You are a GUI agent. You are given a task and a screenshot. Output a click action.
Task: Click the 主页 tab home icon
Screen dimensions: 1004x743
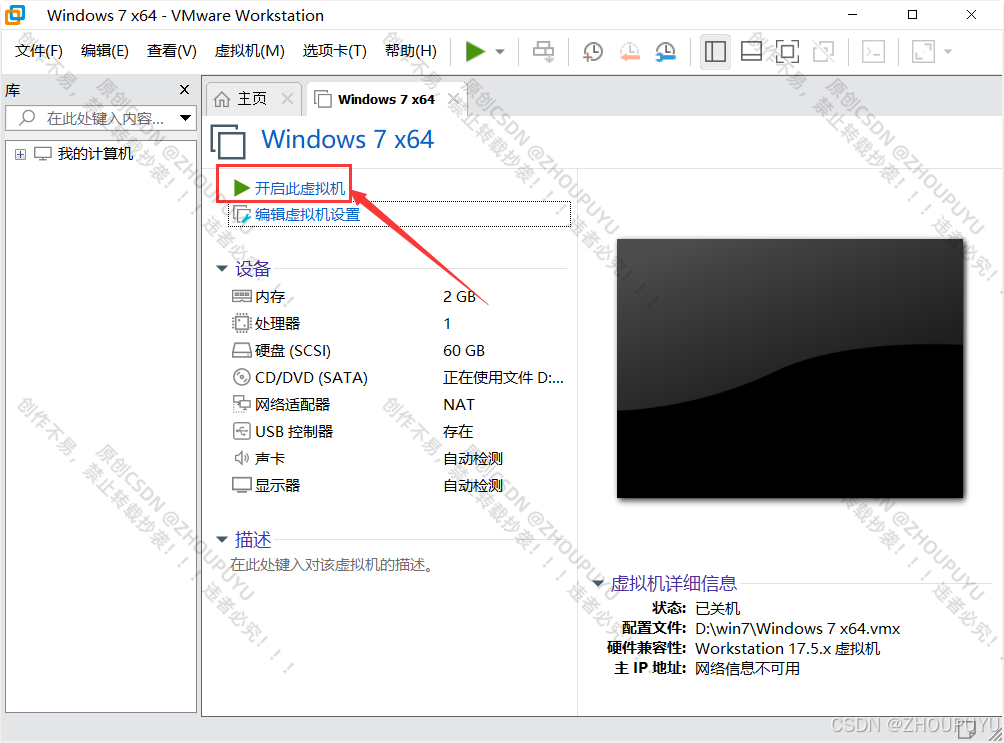[222, 99]
